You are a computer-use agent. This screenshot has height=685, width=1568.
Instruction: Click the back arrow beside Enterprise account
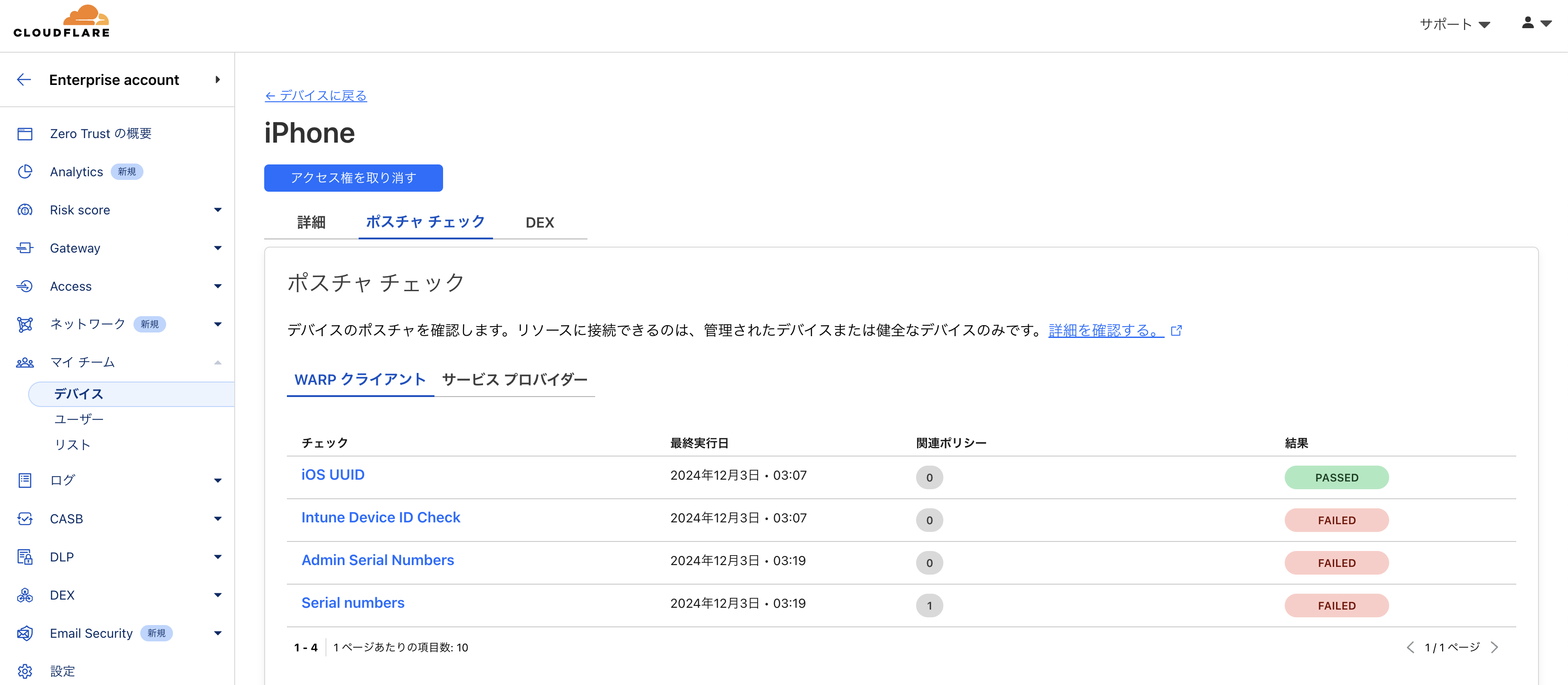click(x=24, y=80)
